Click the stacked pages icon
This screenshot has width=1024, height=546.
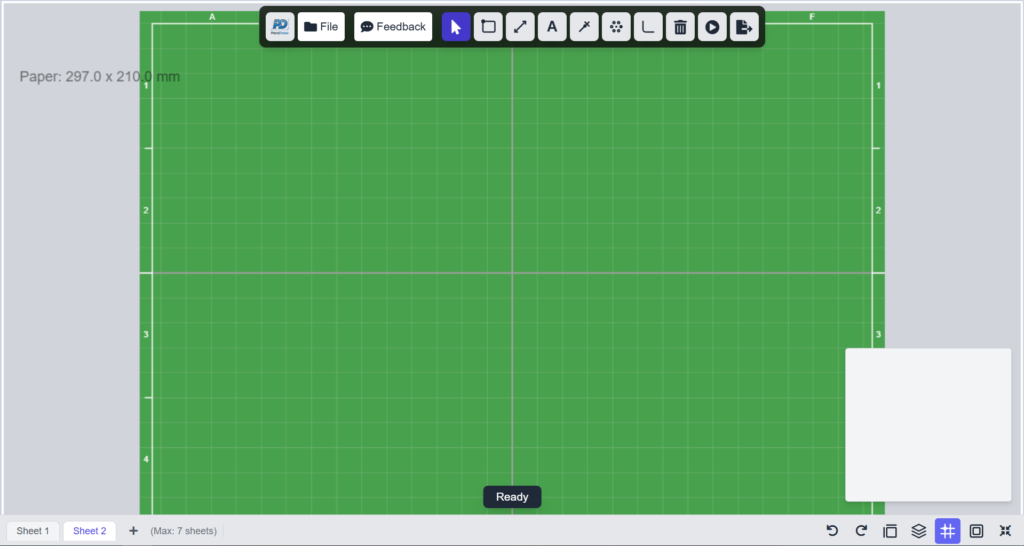[x=889, y=531]
